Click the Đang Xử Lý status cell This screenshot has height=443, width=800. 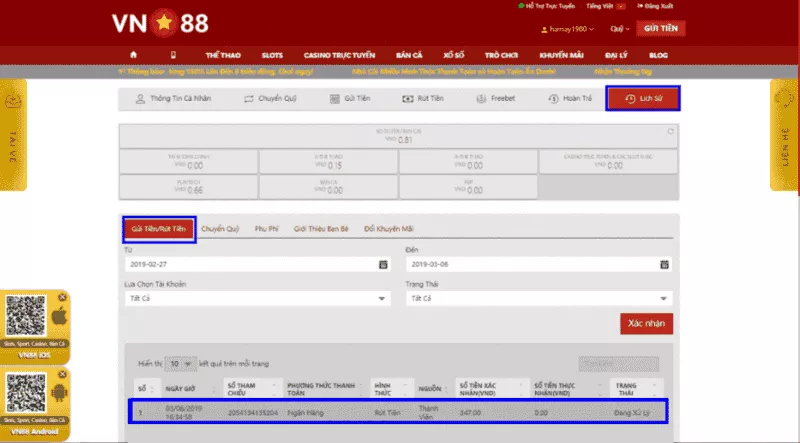click(632, 412)
